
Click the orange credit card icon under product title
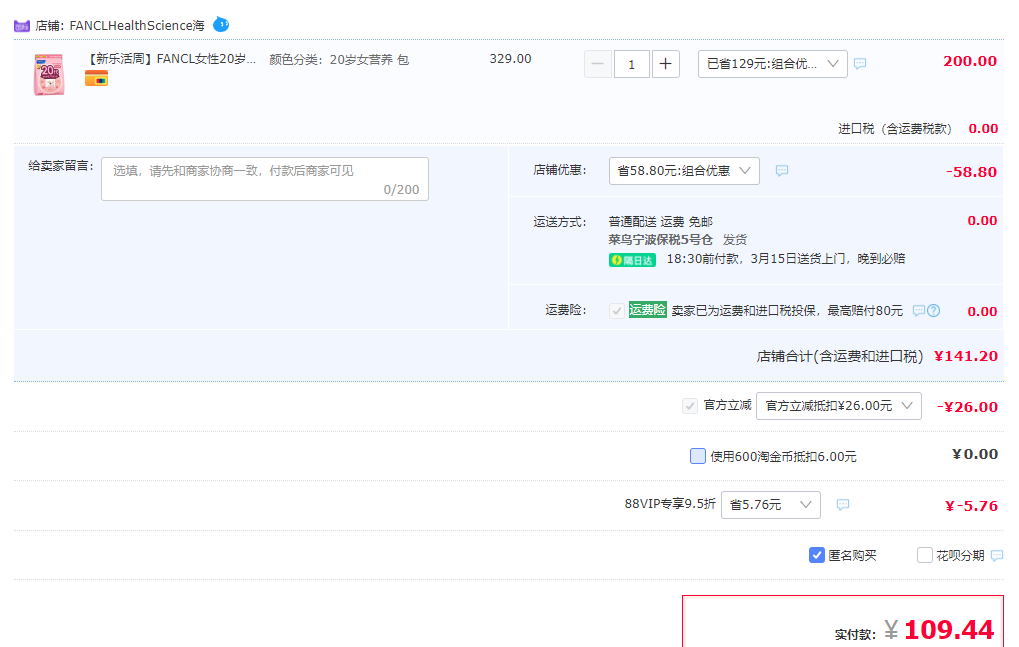pos(96,79)
